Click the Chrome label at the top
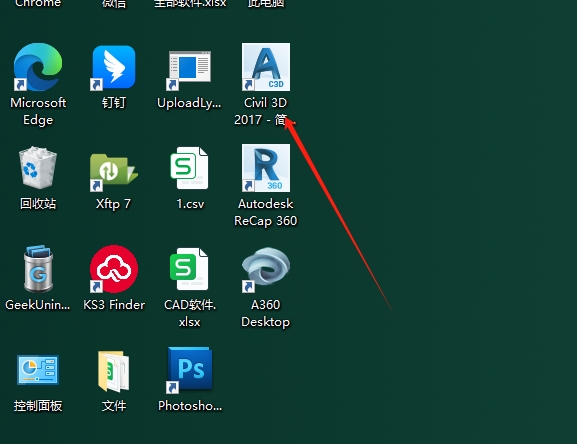 click(38, 3)
